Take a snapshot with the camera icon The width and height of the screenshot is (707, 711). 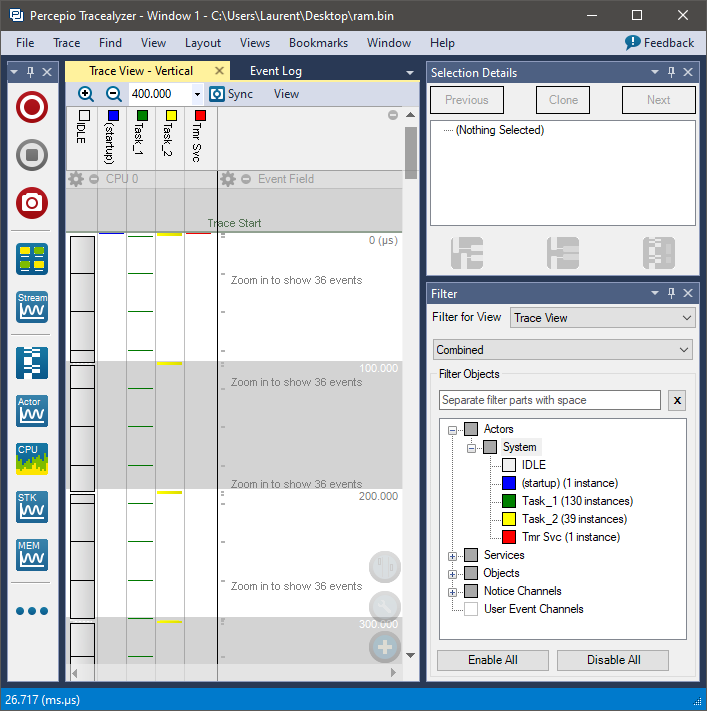32,203
